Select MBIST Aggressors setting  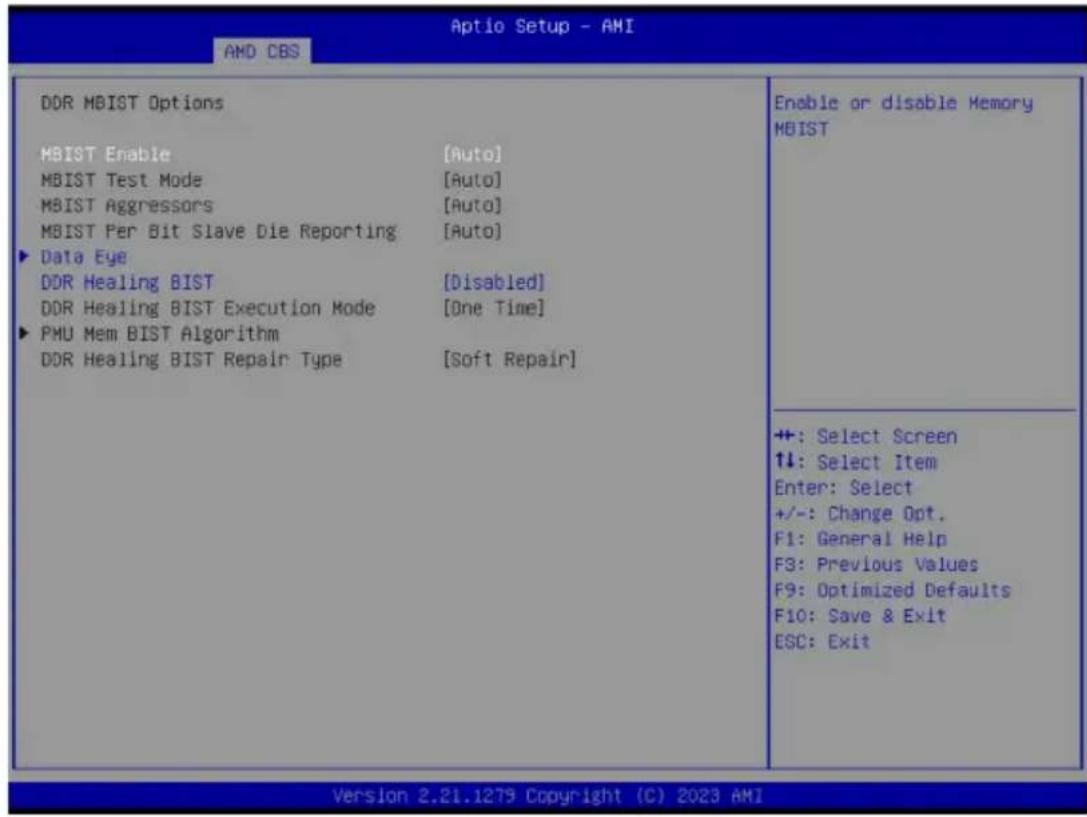click(x=127, y=206)
